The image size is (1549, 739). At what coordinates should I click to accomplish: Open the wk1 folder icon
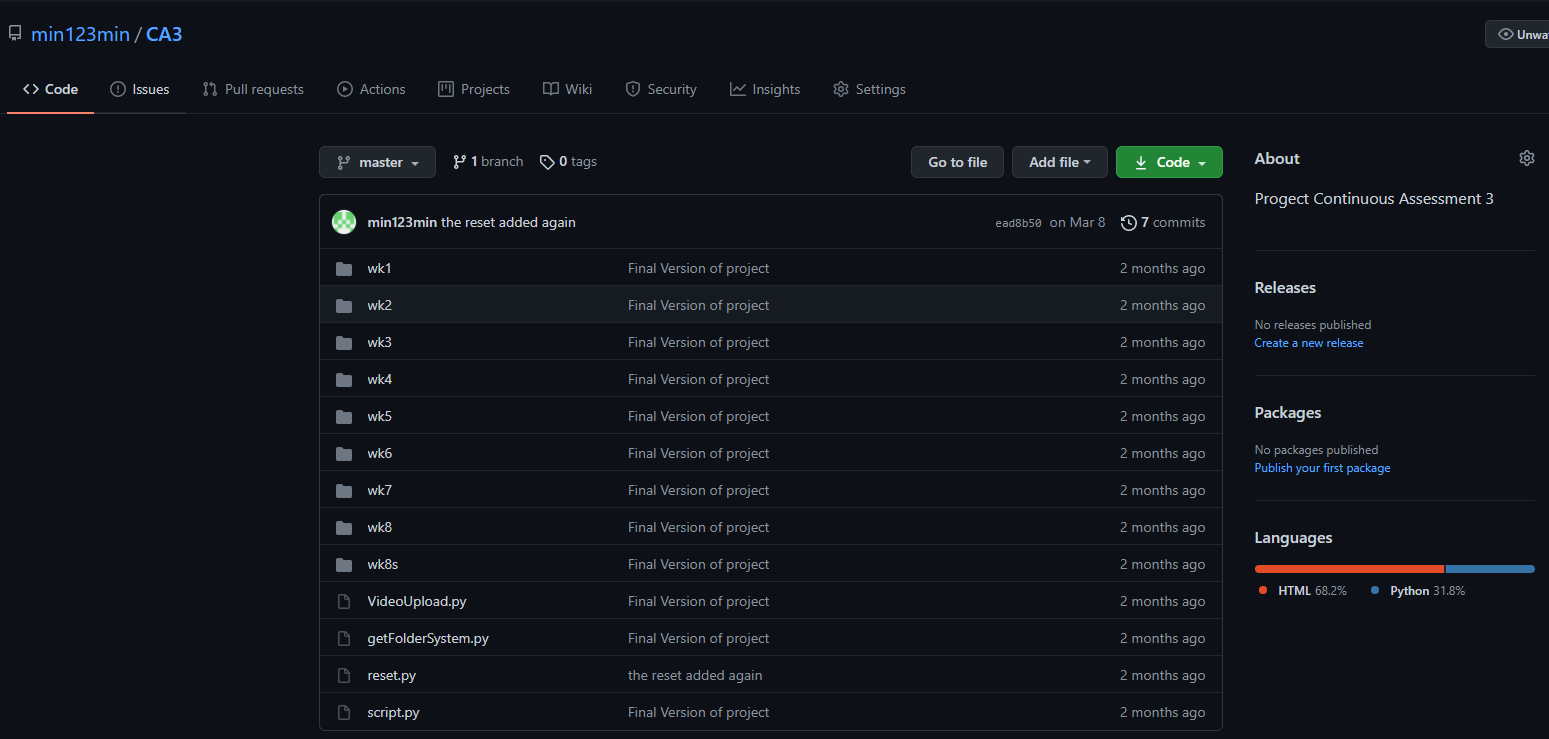tap(344, 269)
